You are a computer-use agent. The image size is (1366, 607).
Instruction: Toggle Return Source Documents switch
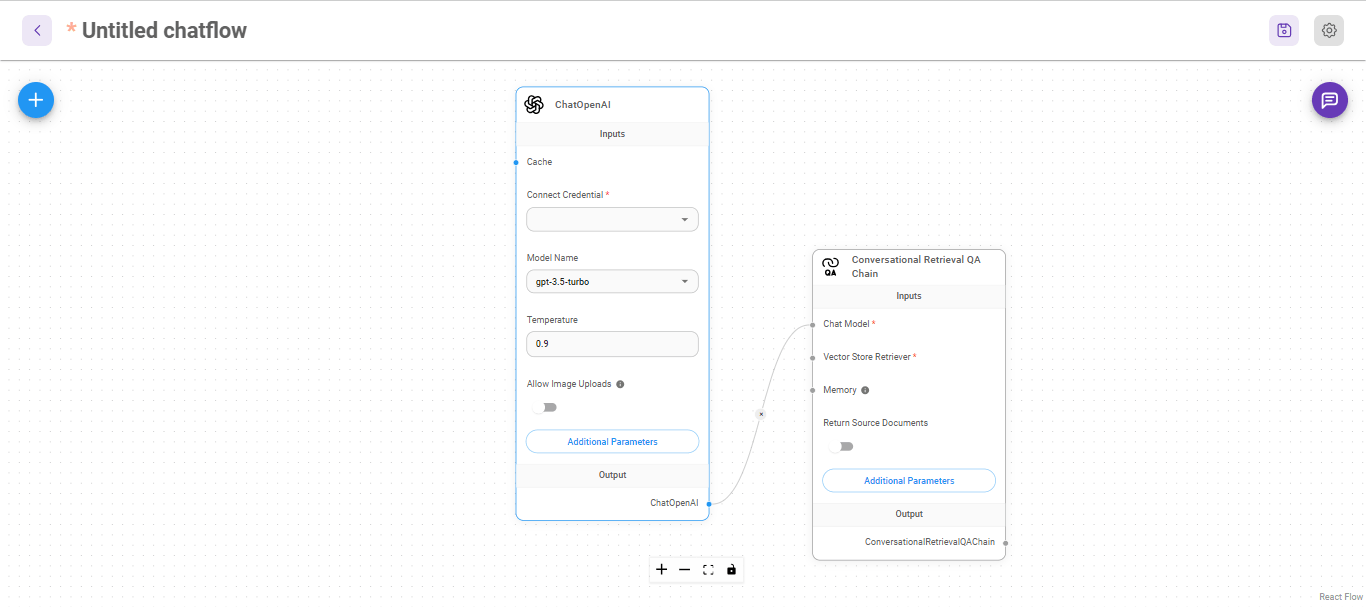tap(841, 446)
